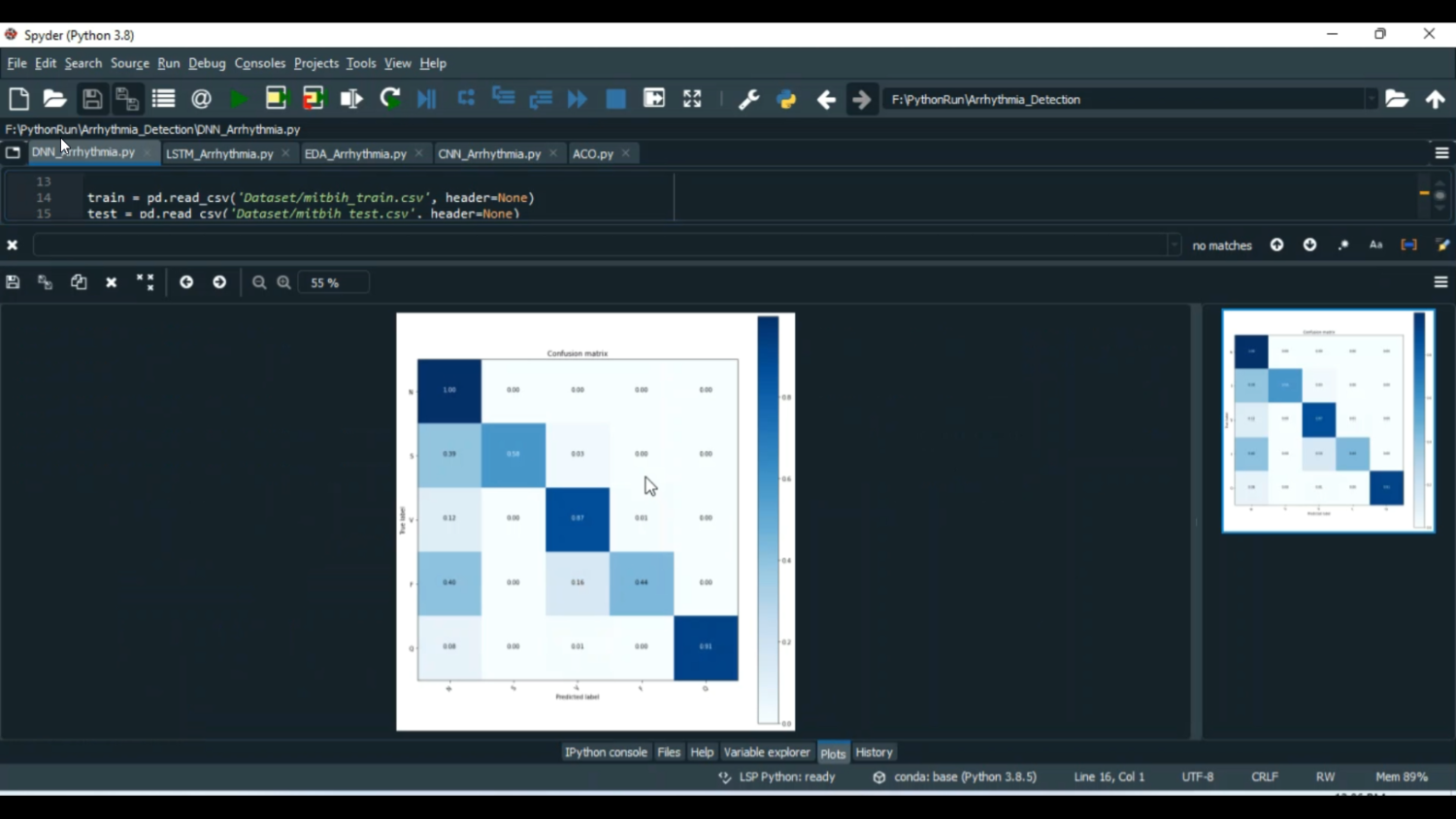Open the Python path manager icon
The image size is (1456, 819).
[786, 99]
